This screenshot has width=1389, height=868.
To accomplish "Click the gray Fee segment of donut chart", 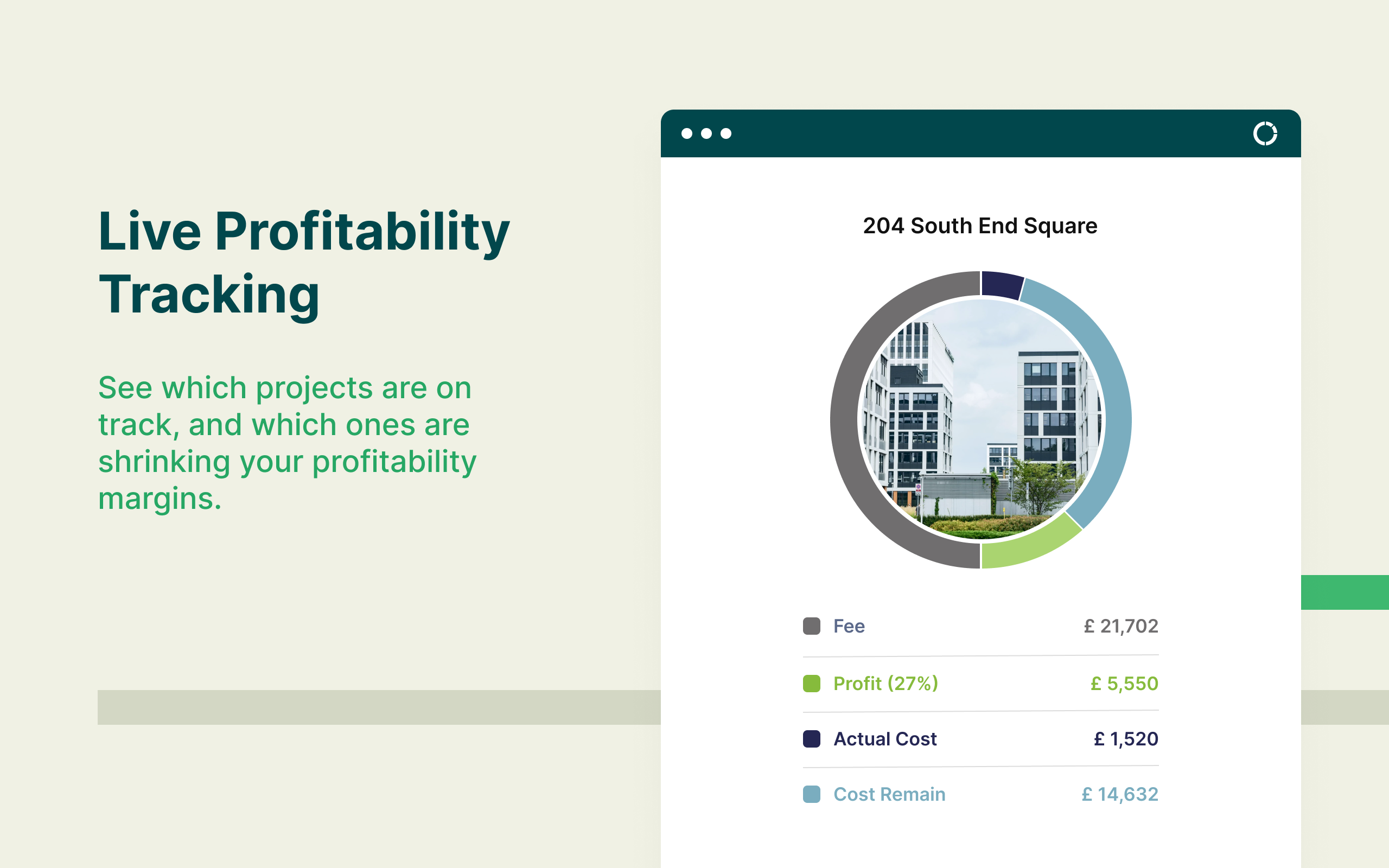I will pyautogui.click(x=845, y=419).
